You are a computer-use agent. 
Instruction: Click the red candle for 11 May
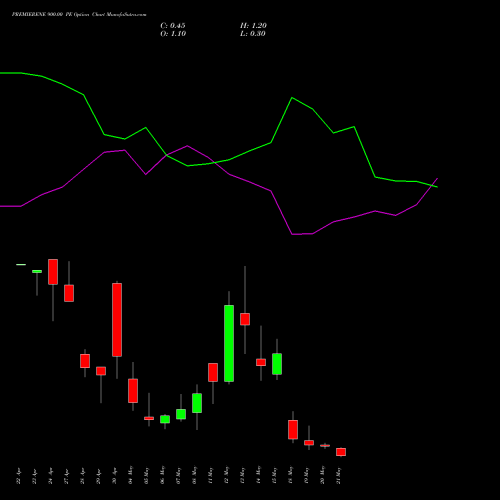(x=213, y=372)
